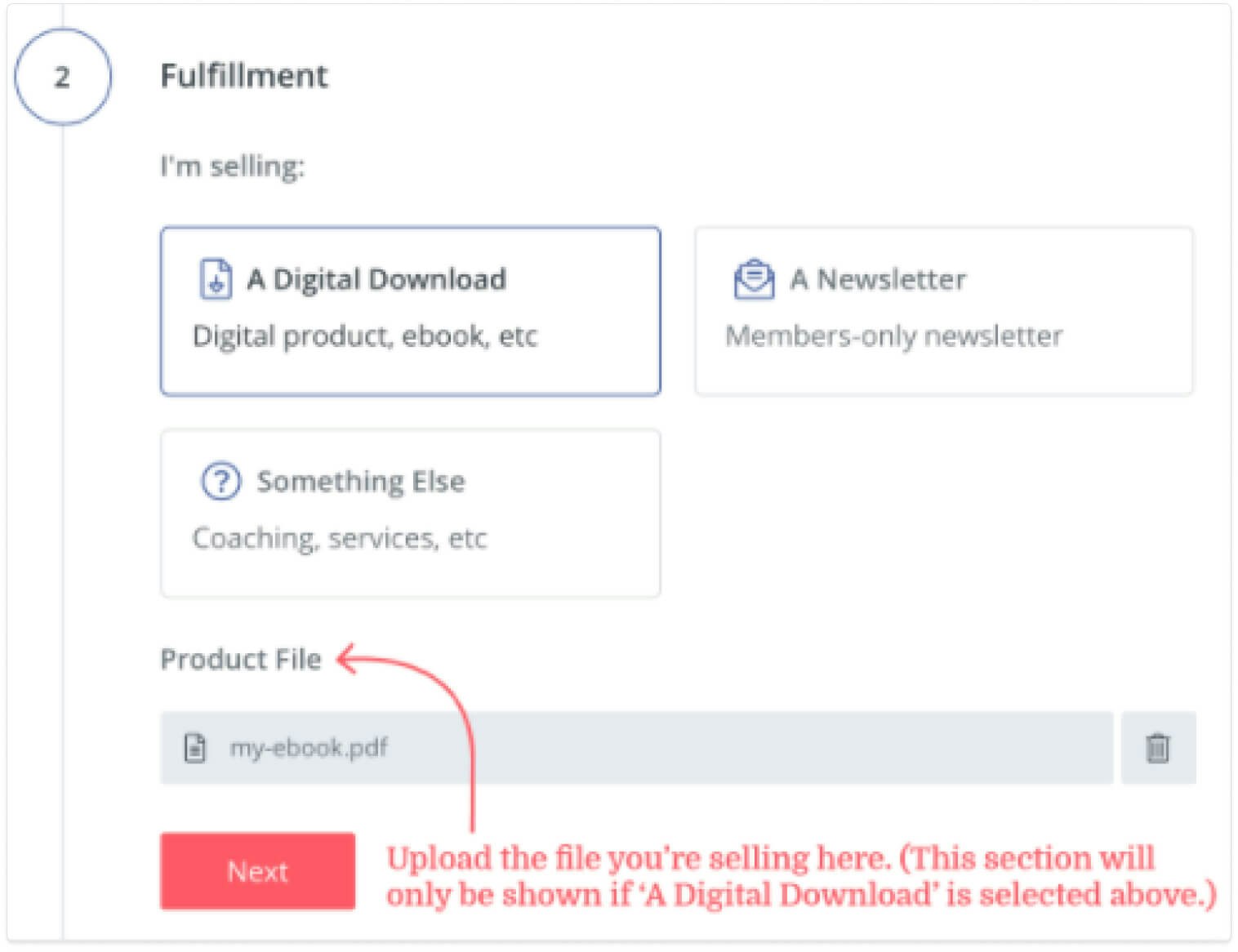The height and width of the screenshot is (952, 1238).
Task: Select the Something Else option
Action: (x=411, y=513)
